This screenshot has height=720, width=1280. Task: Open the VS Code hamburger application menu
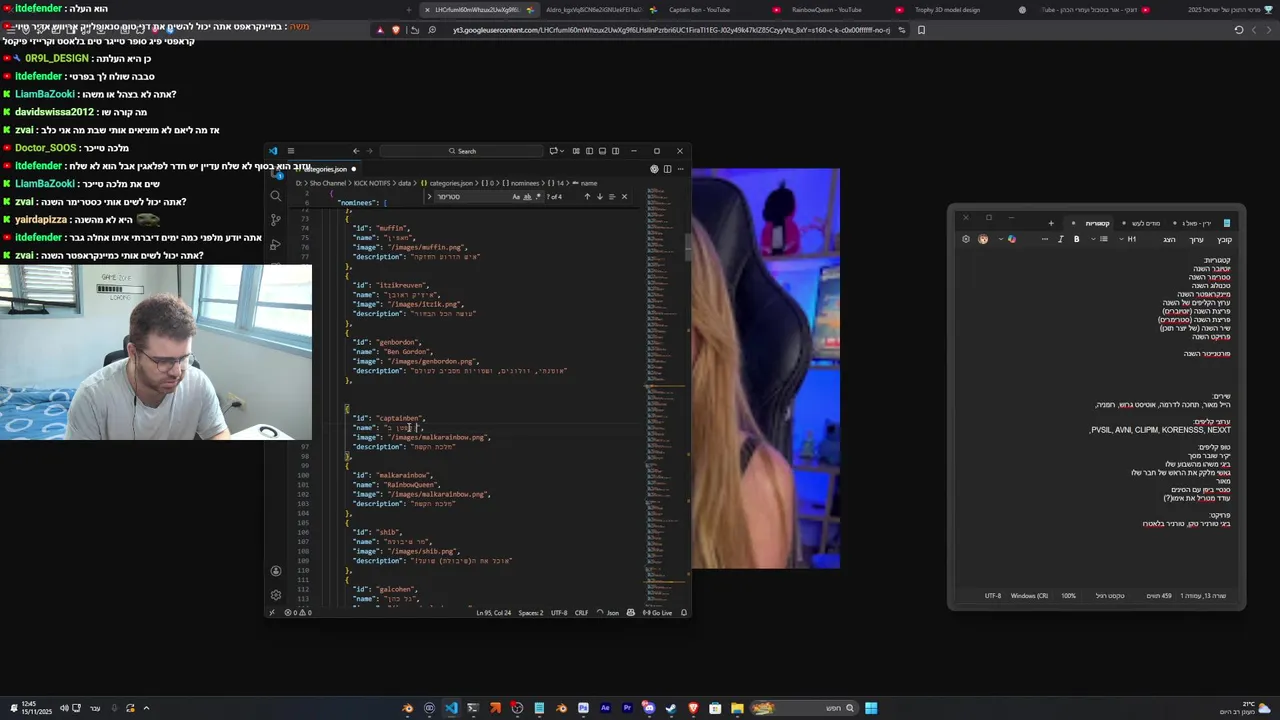coord(291,151)
